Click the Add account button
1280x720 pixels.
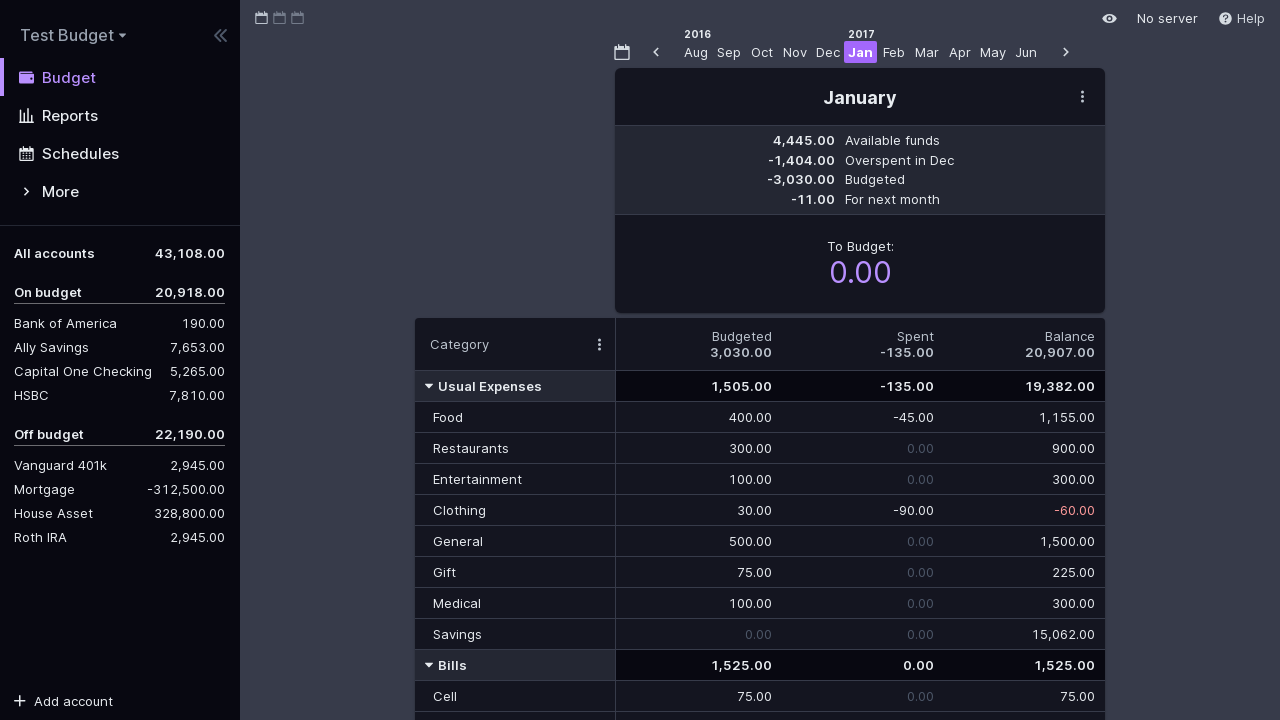63,701
